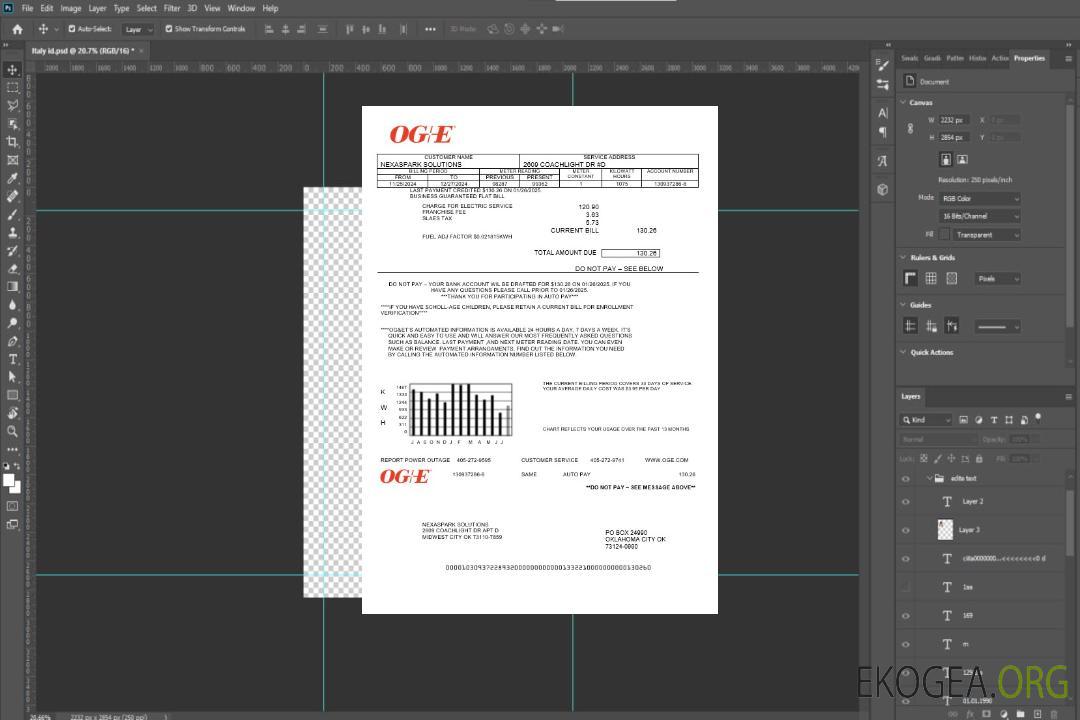Open the Window menu
This screenshot has height=720, width=1080.
[x=241, y=8]
